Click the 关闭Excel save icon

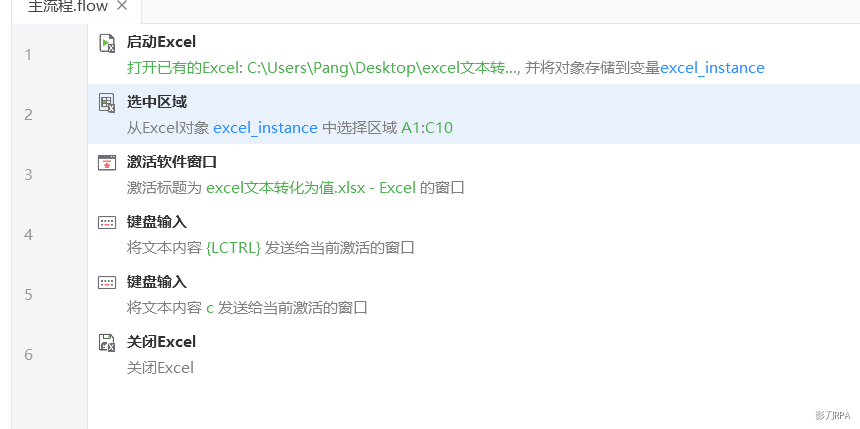coord(107,342)
